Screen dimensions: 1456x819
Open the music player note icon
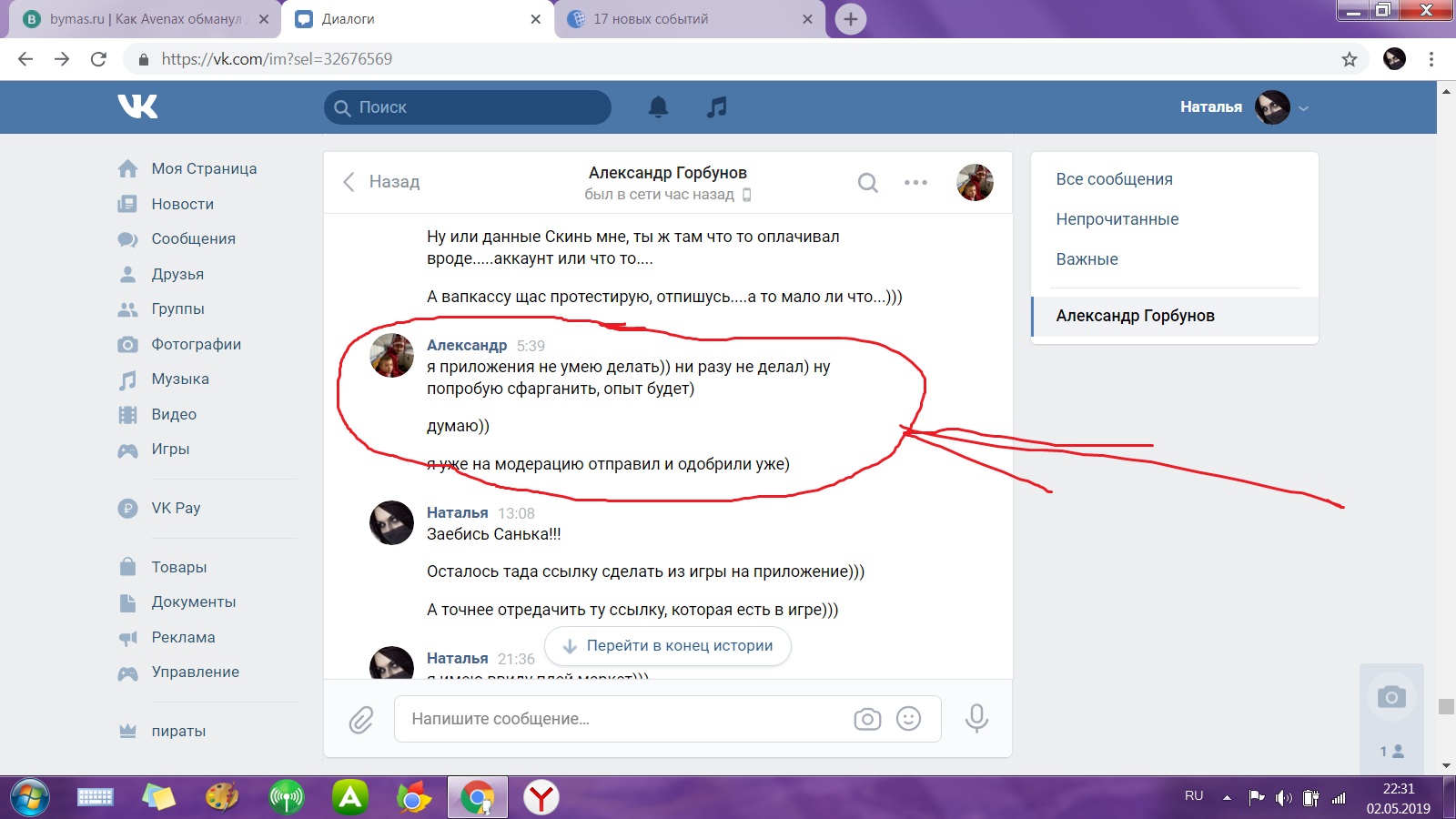point(717,107)
